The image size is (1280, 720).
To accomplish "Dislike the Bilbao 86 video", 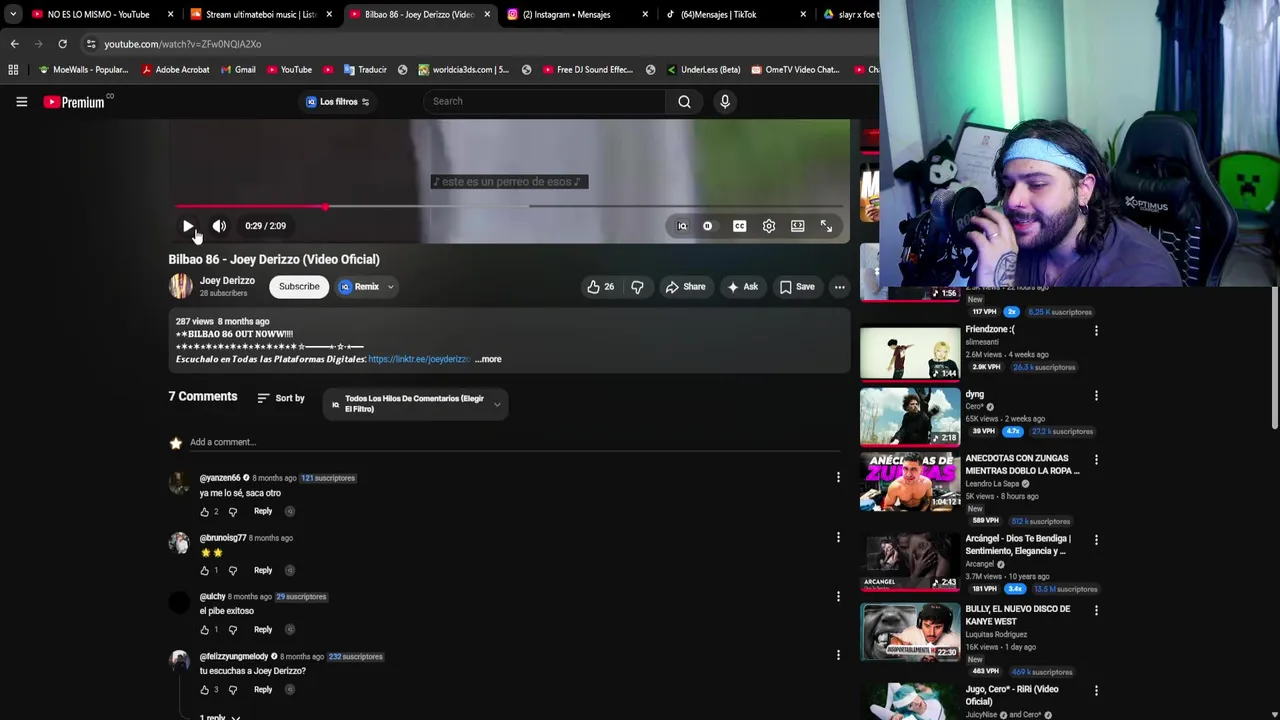I will pyautogui.click(x=637, y=287).
